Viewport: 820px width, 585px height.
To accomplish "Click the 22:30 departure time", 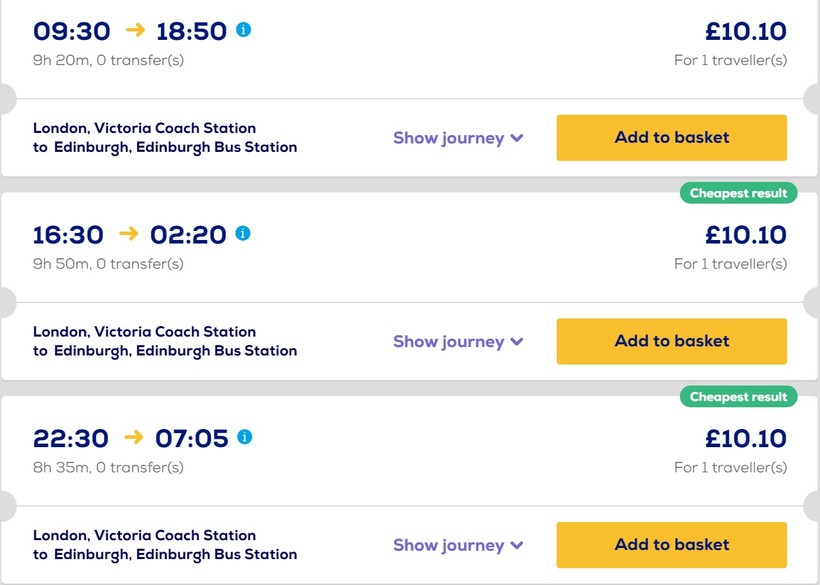I will tap(71, 438).
